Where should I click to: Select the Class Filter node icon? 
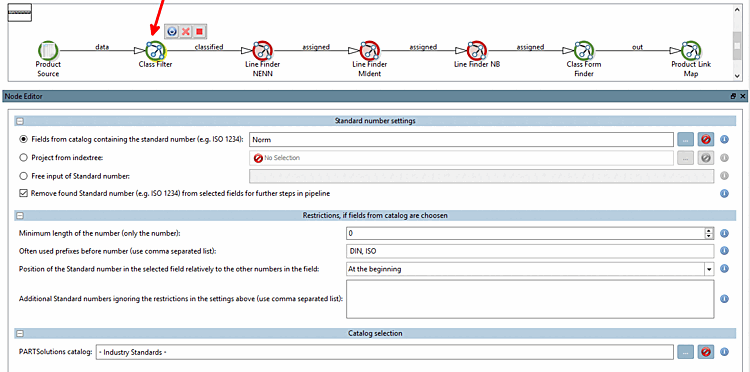pos(154,50)
